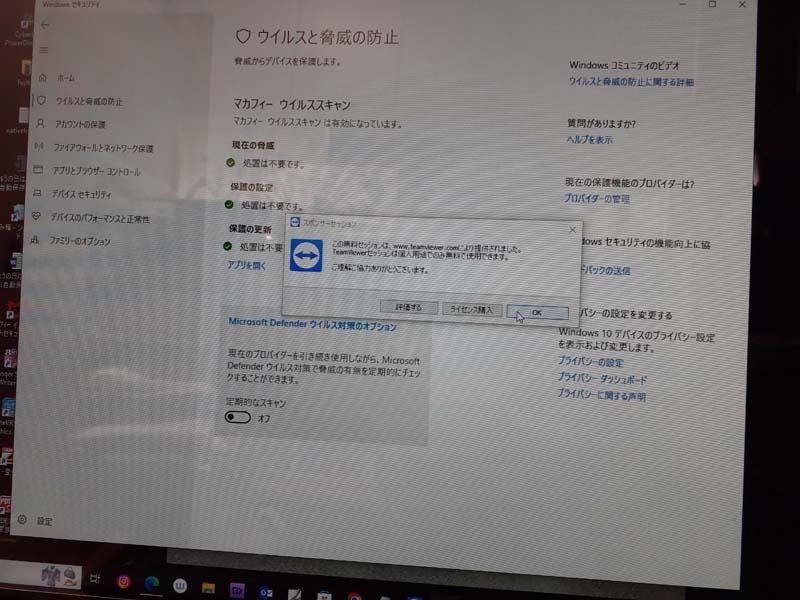
Task: Open 設定 at the sidebar bottom
Action: click(35, 520)
